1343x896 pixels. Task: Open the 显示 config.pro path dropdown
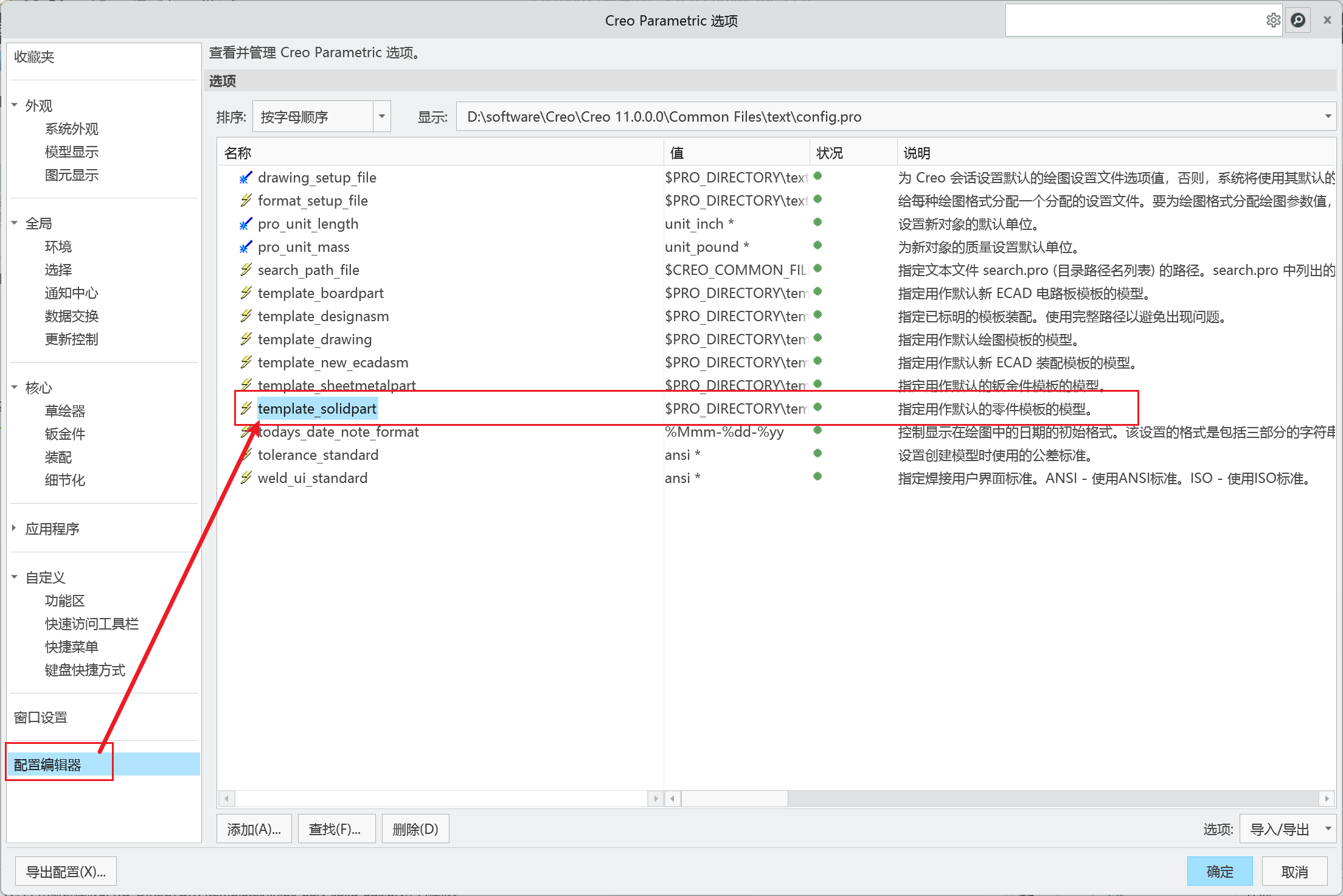pyautogui.click(x=1328, y=116)
